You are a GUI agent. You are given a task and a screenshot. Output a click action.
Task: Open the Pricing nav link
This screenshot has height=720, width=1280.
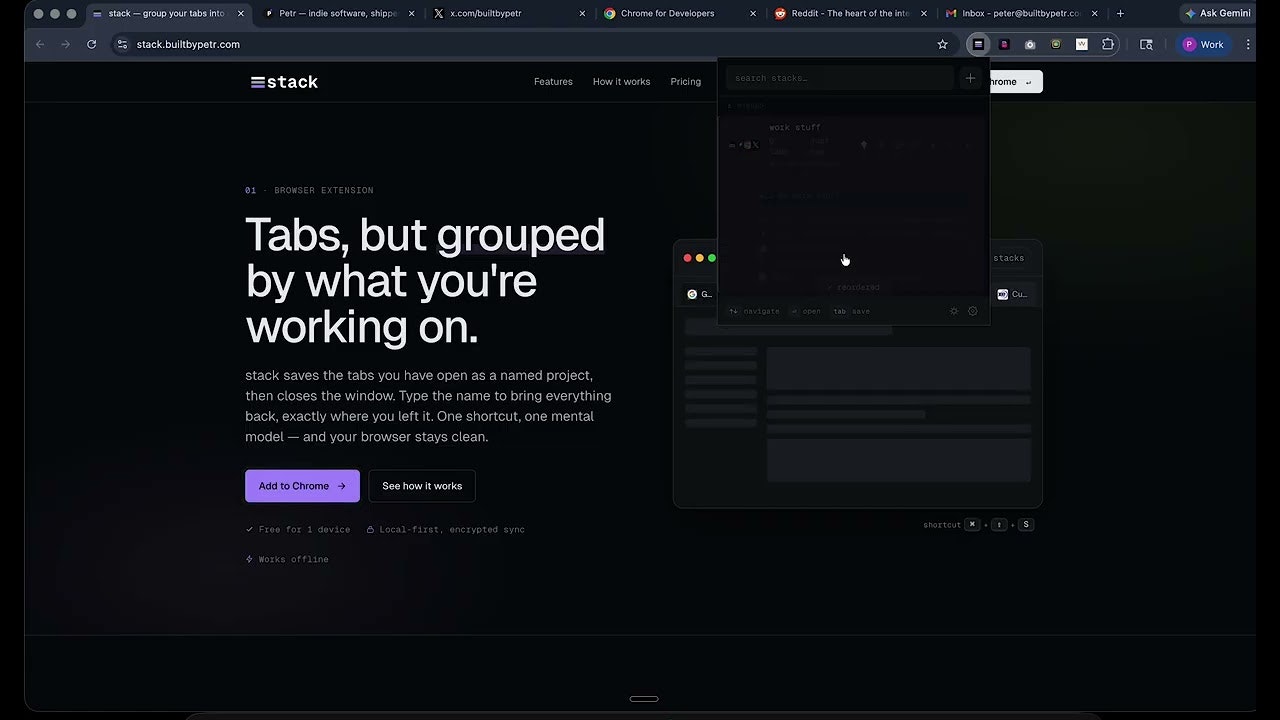click(685, 82)
